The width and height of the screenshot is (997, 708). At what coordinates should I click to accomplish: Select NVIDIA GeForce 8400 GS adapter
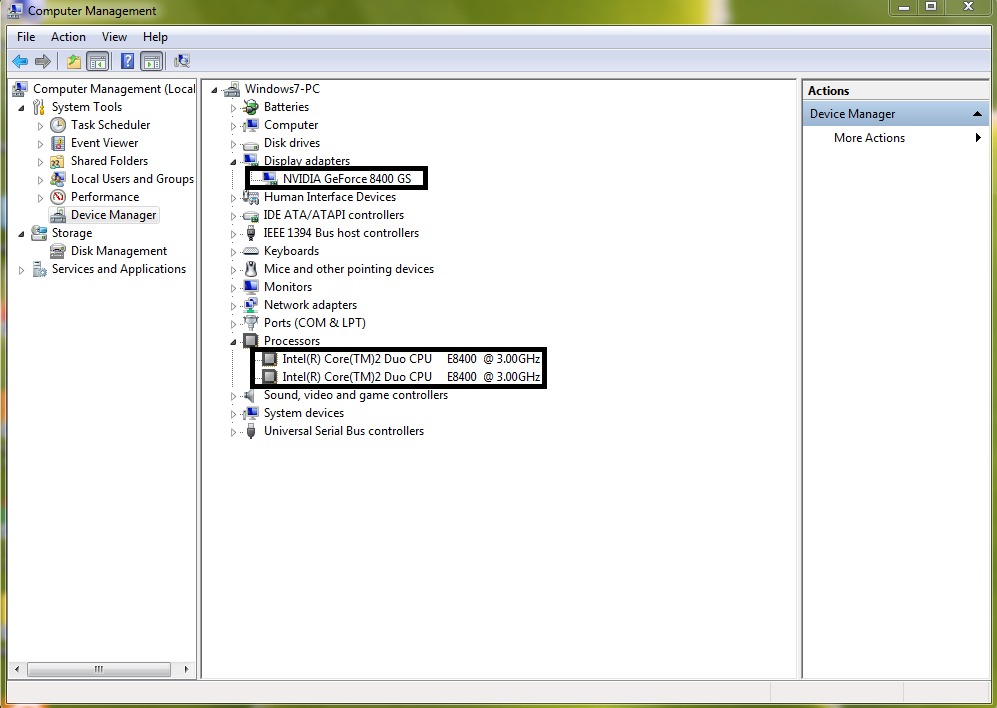tap(347, 179)
